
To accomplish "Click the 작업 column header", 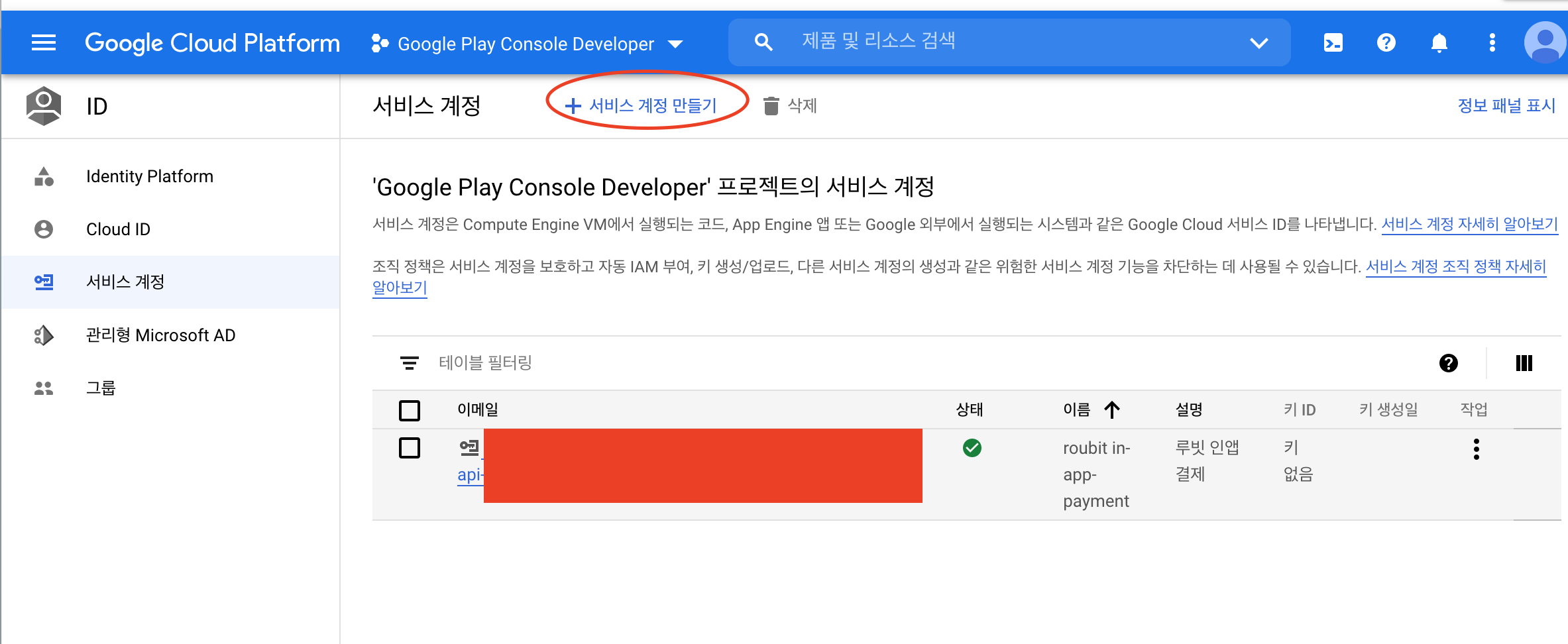I will 1474,409.
